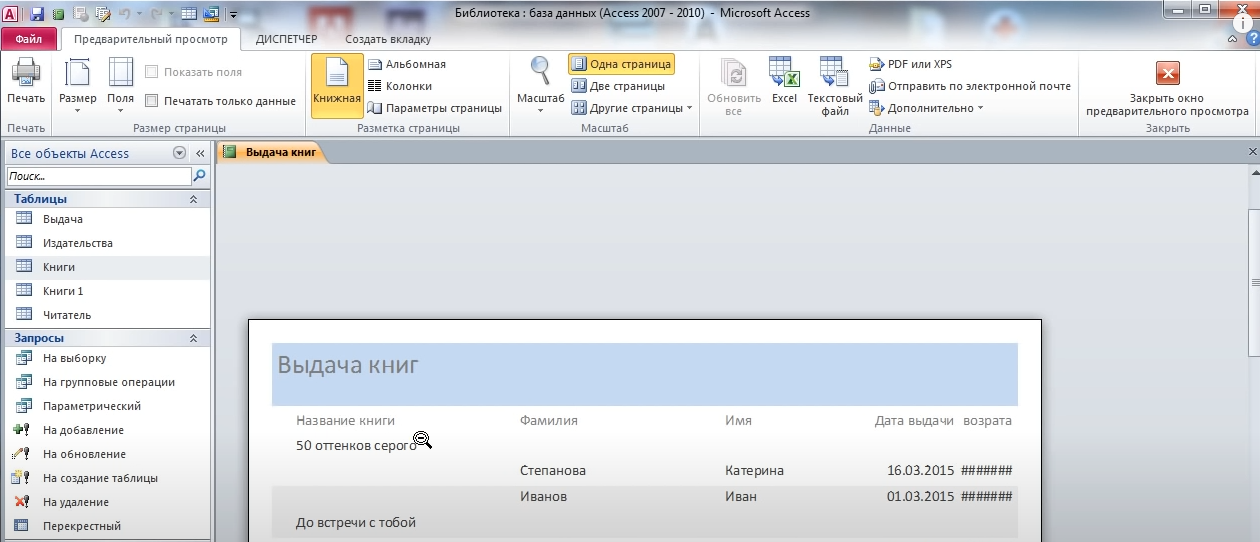
Task: Open the quick access toolbar customize arrow
Action: click(233, 15)
